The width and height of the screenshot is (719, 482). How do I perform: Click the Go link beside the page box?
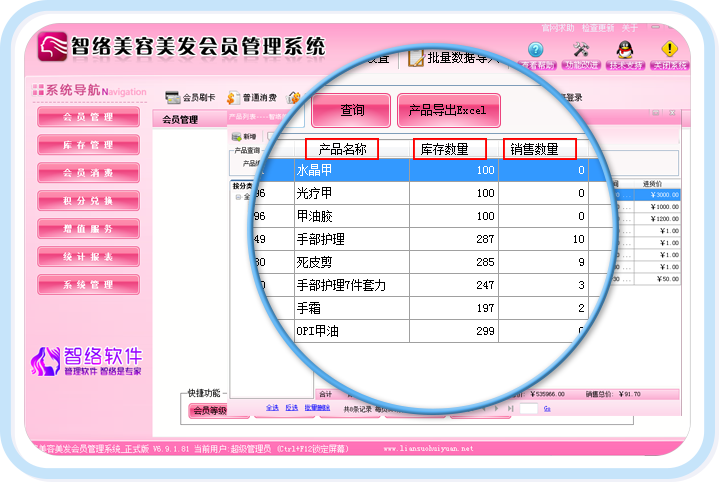(x=547, y=408)
